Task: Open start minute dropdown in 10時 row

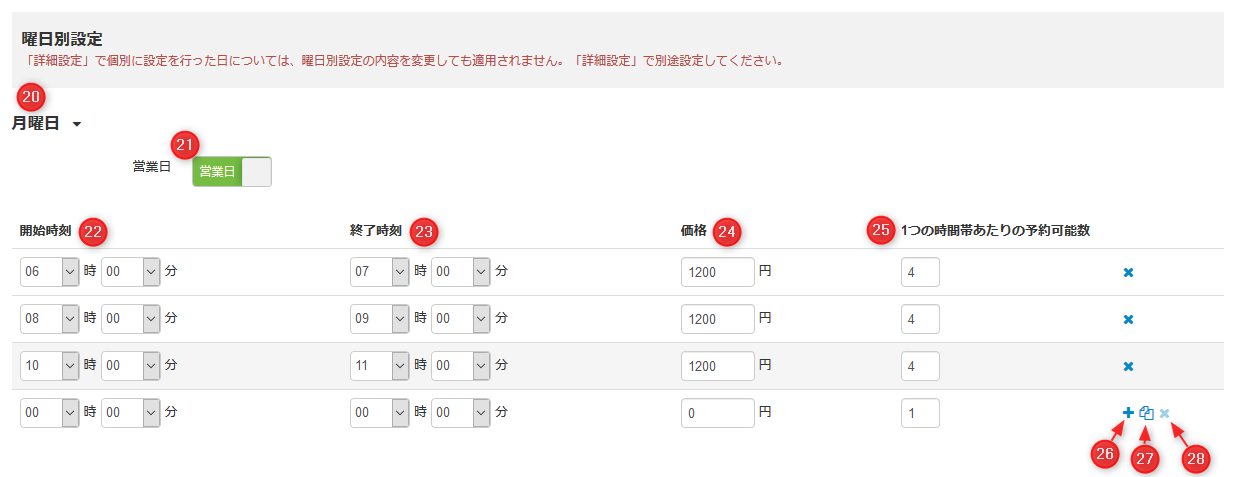Action: [131, 366]
